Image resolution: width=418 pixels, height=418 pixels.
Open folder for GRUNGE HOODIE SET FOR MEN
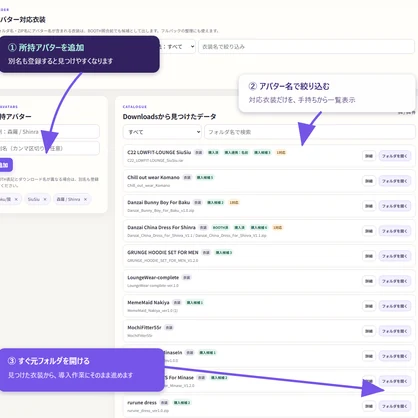[x=395, y=256]
